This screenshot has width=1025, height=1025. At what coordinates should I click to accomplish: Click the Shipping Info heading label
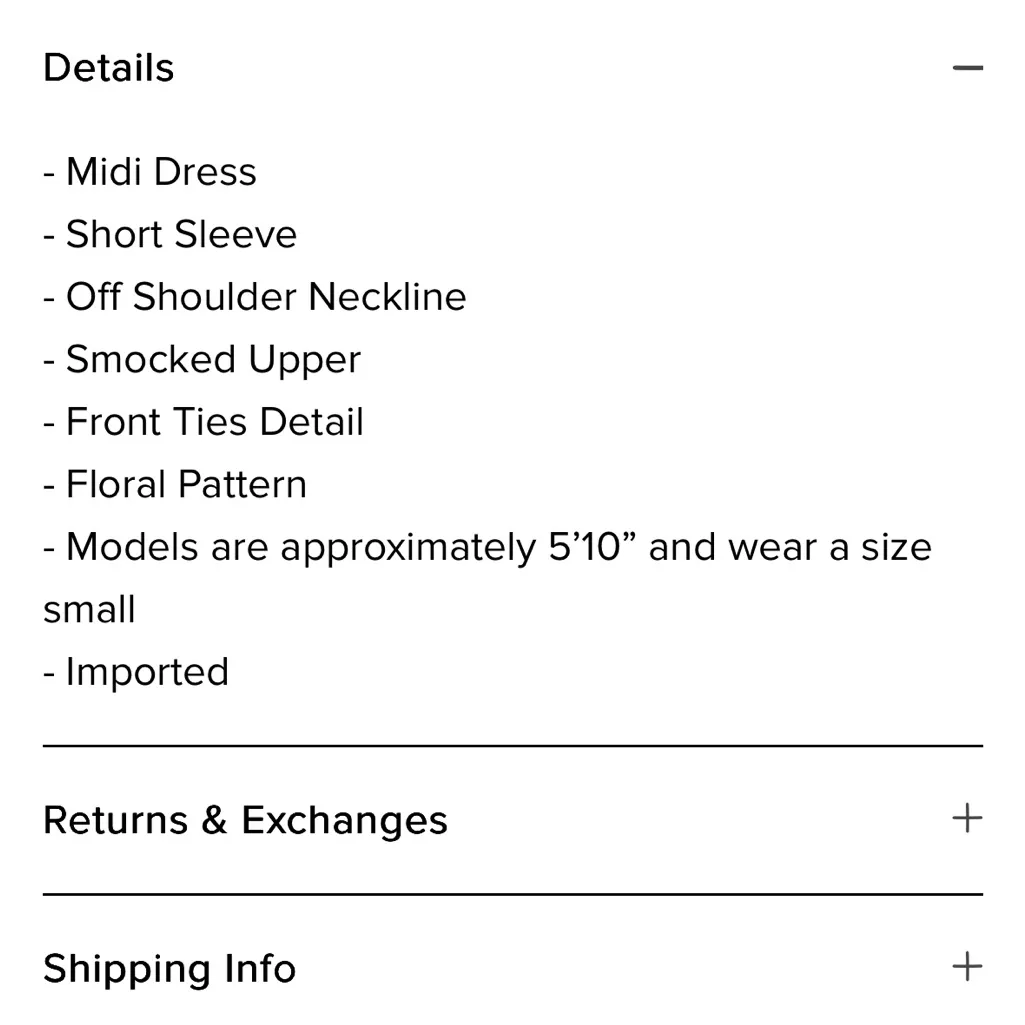pyautogui.click(x=169, y=967)
